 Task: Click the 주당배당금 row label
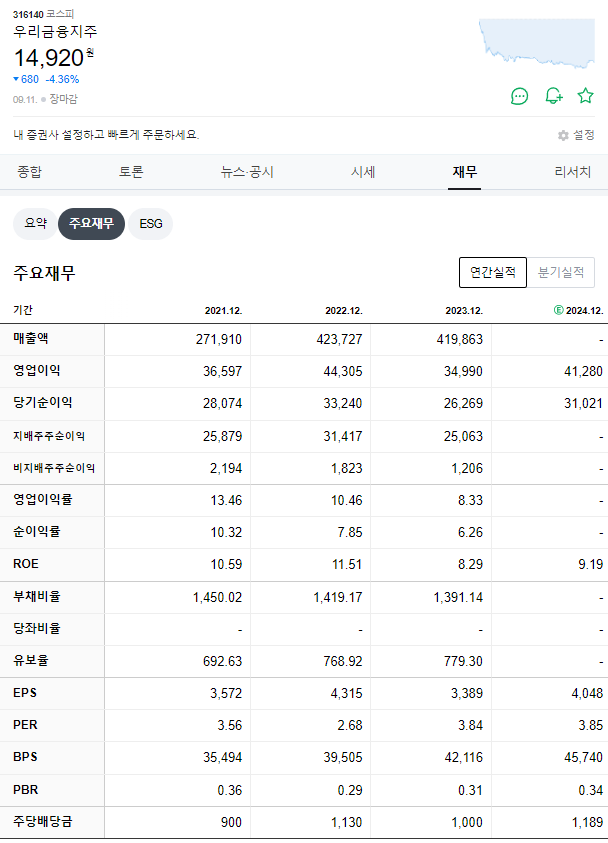(x=42, y=821)
